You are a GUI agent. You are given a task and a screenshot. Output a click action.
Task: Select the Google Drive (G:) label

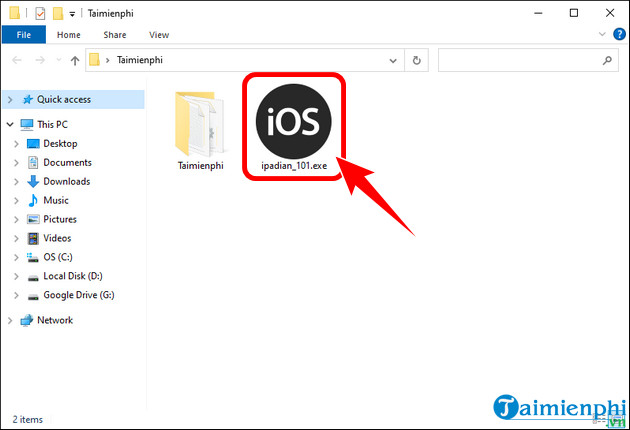click(79, 295)
